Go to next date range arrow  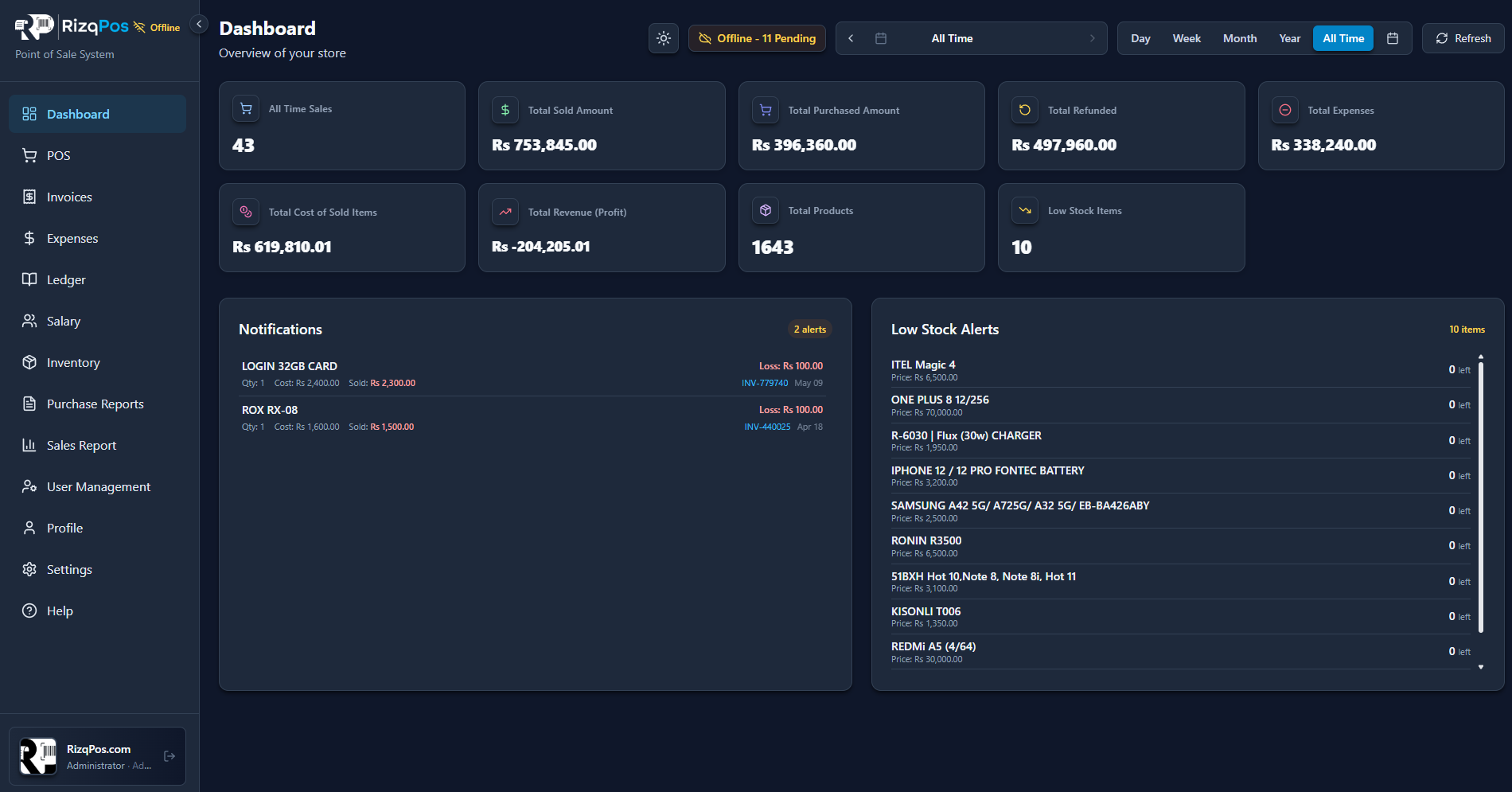(x=1092, y=38)
